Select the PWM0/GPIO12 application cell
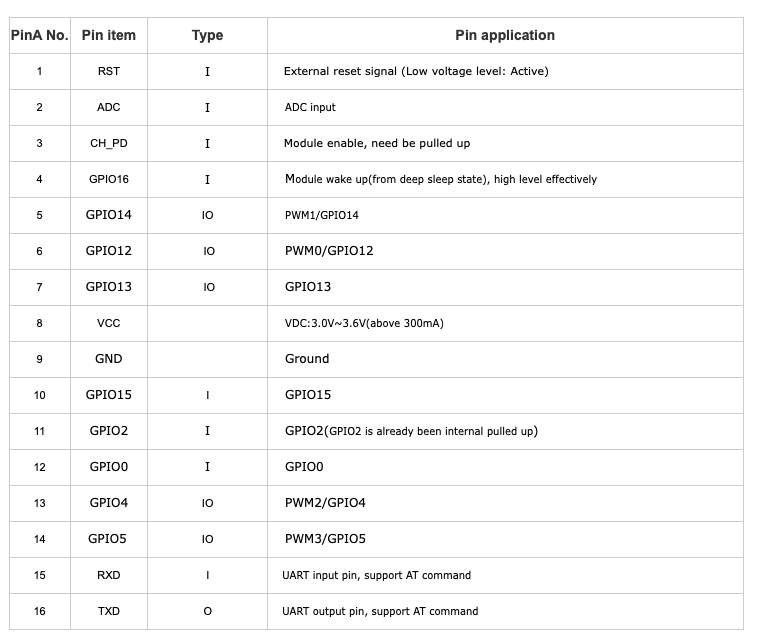The image size is (762, 642). point(329,251)
